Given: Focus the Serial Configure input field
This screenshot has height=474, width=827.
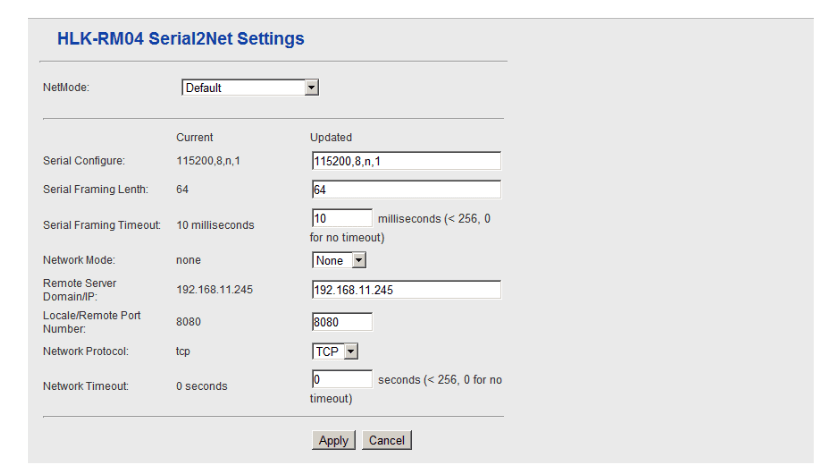Looking at the screenshot, I should [406, 161].
